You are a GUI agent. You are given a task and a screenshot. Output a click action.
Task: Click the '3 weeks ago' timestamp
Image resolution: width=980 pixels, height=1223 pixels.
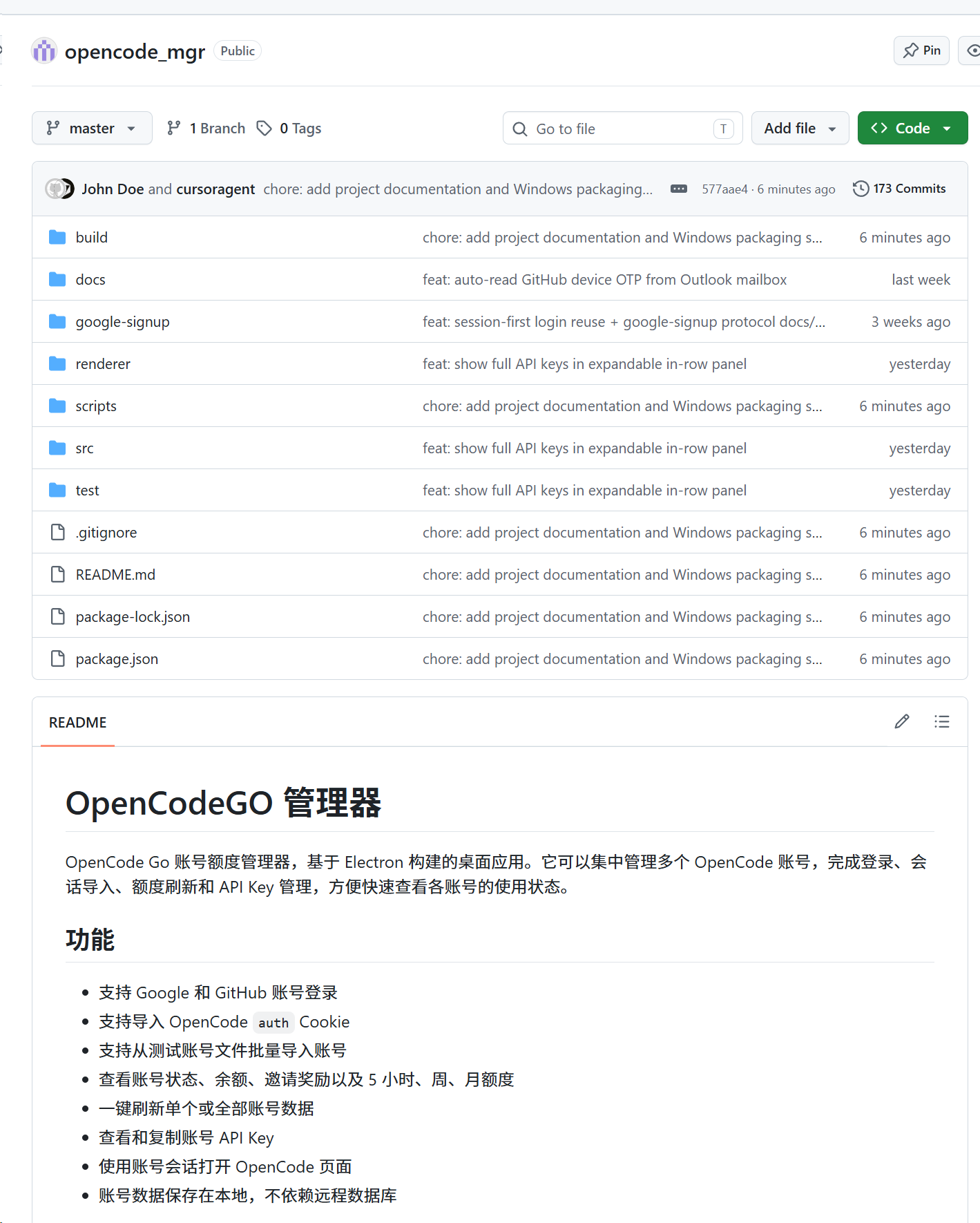[x=911, y=322]
